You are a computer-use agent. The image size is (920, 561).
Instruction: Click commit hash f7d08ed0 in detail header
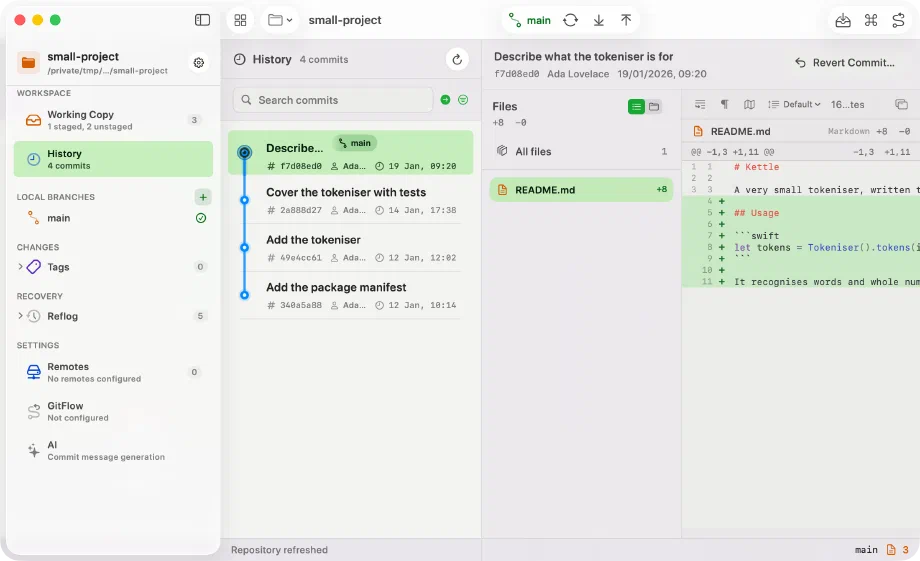tap(516, 74)
